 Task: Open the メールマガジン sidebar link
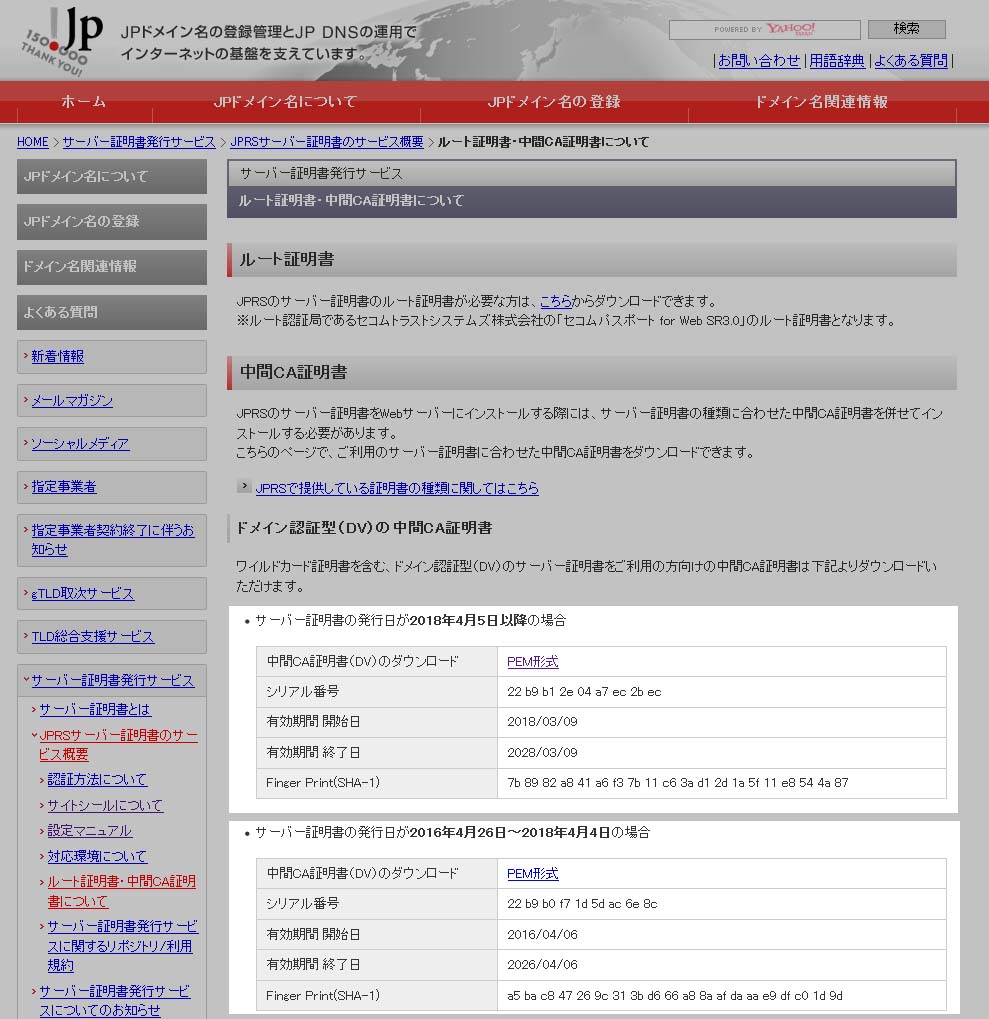coord(72,400)
